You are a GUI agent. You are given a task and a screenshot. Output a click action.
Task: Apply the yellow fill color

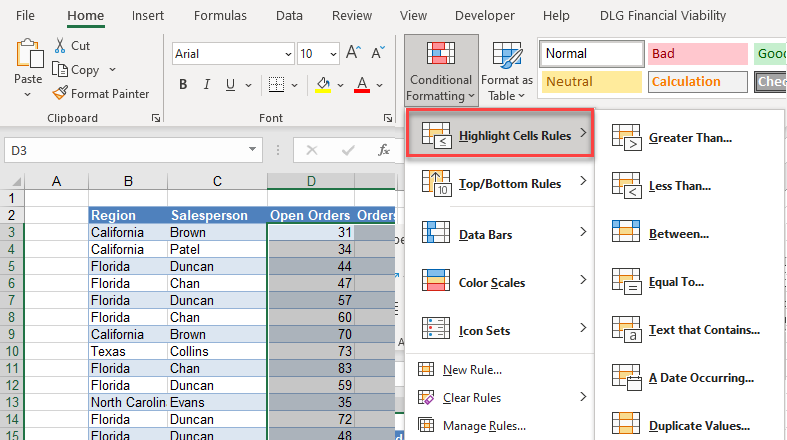(x=322, y=85)
